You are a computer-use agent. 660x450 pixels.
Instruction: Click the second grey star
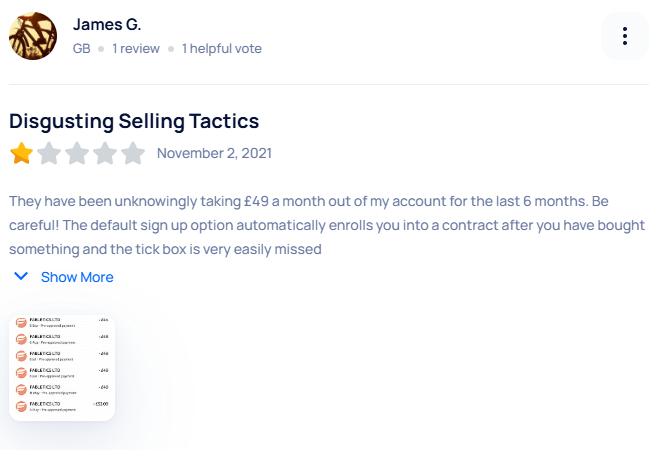pos(49,154)
